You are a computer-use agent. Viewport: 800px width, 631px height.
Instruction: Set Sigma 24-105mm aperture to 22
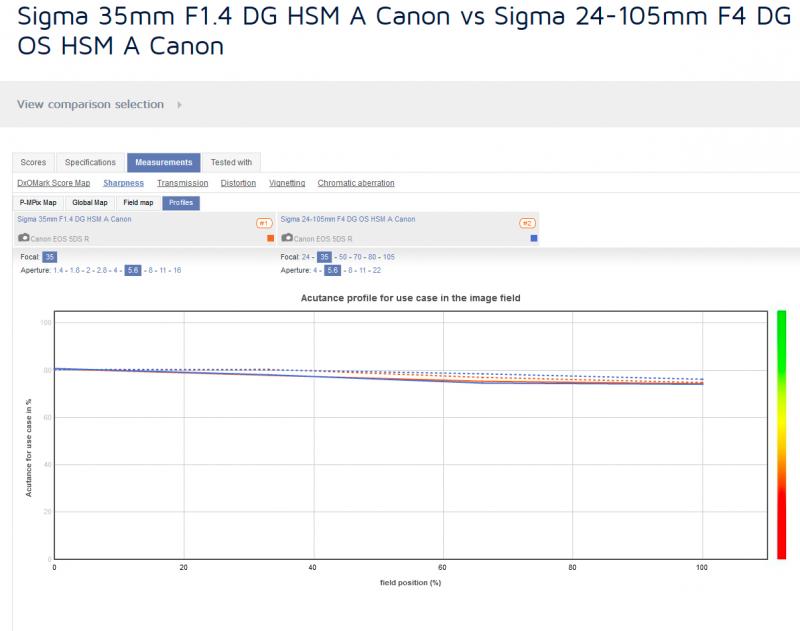pyautogui.click(x=377, y=270)
